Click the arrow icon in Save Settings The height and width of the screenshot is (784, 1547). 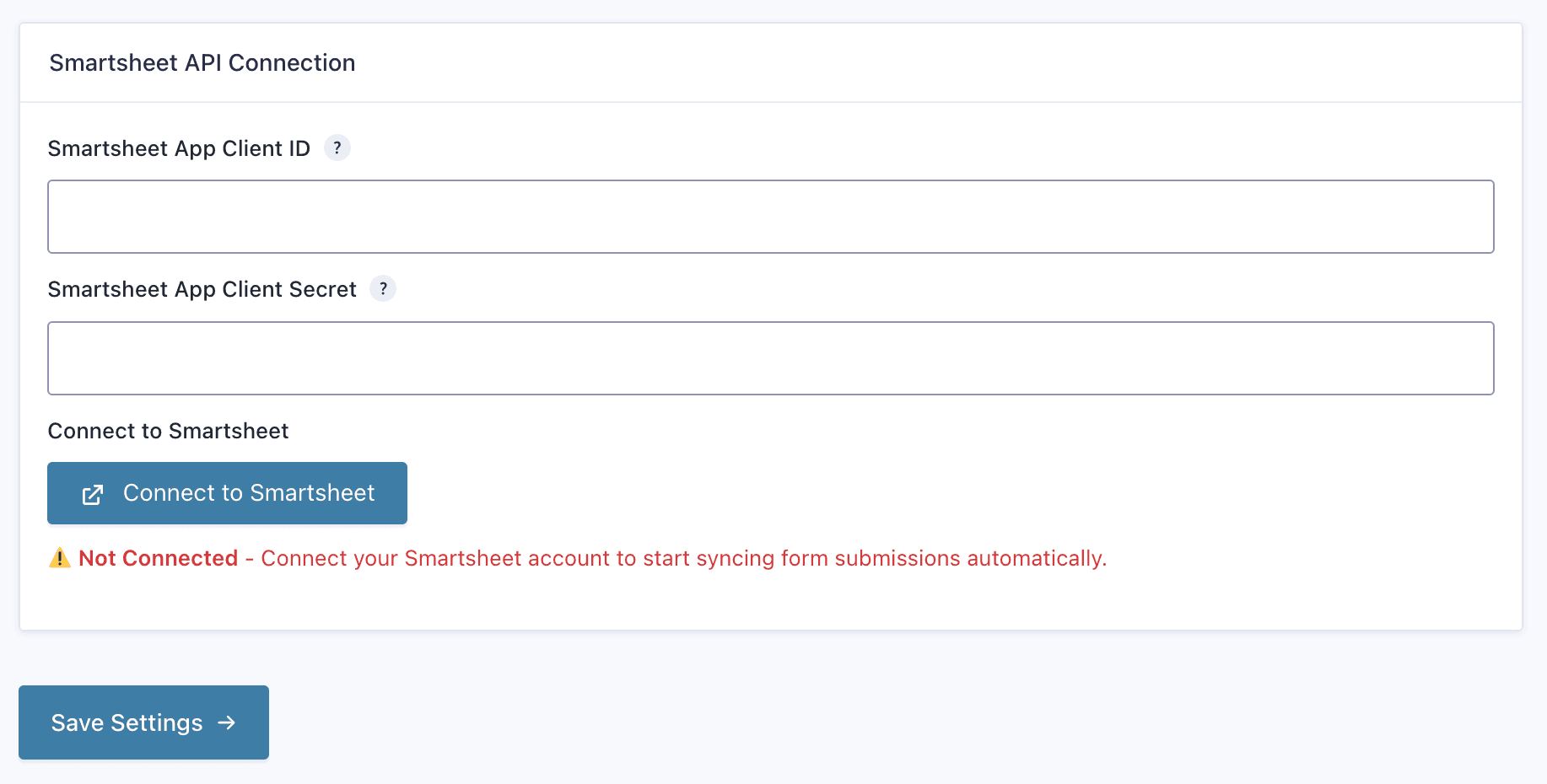pyautogui.click(x=226, y=722)
